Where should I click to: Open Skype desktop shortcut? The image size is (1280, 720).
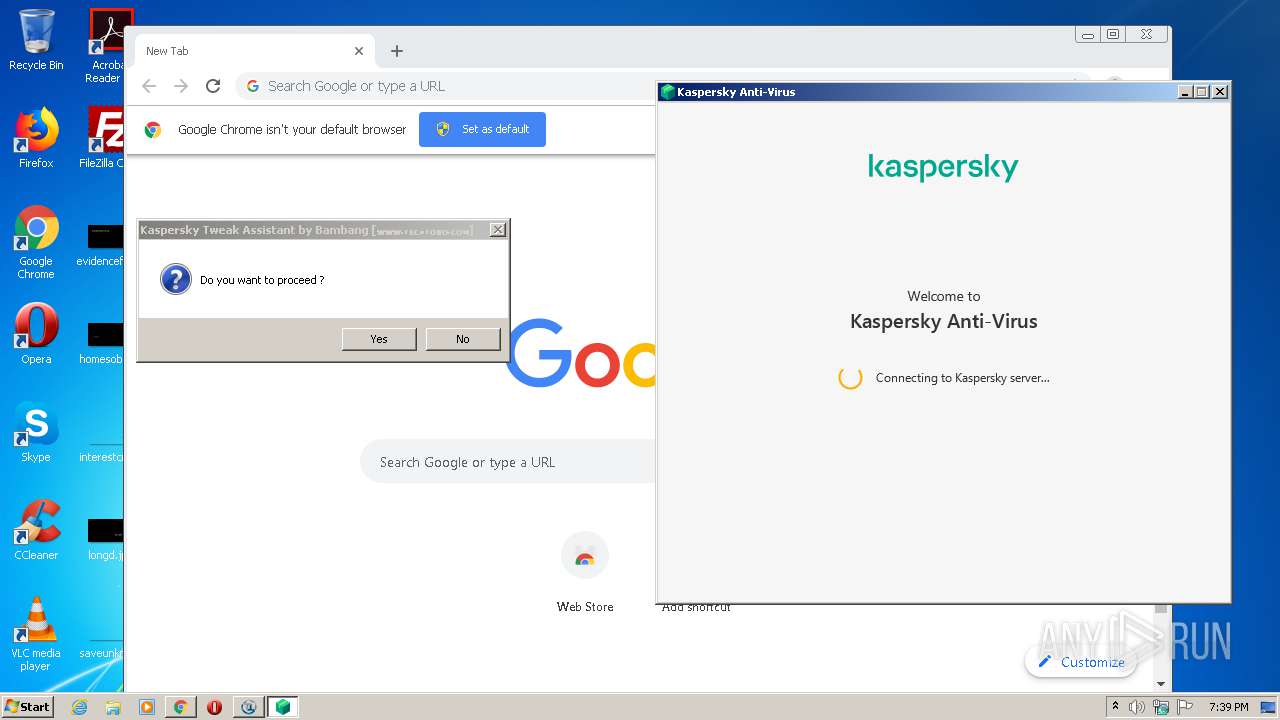click(x=36, y=431)
